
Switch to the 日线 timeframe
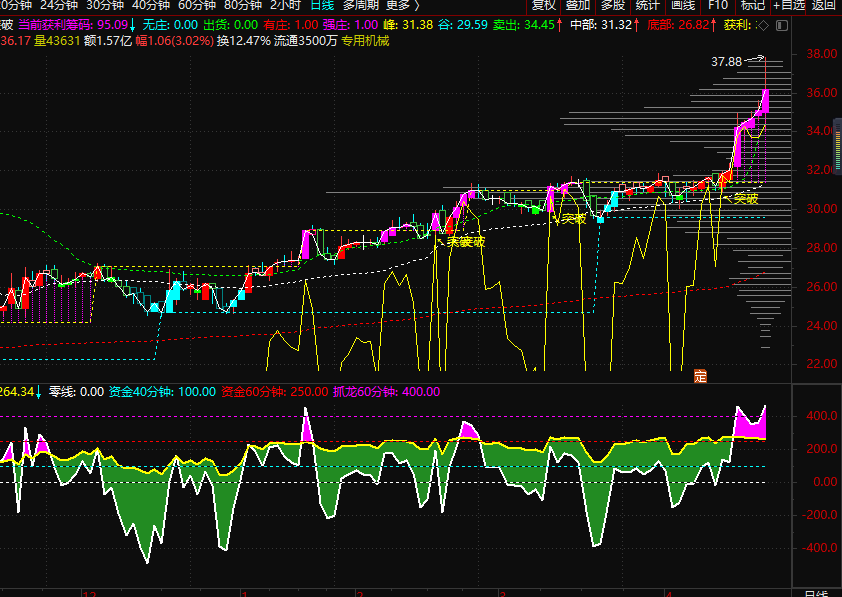(322, 5)
